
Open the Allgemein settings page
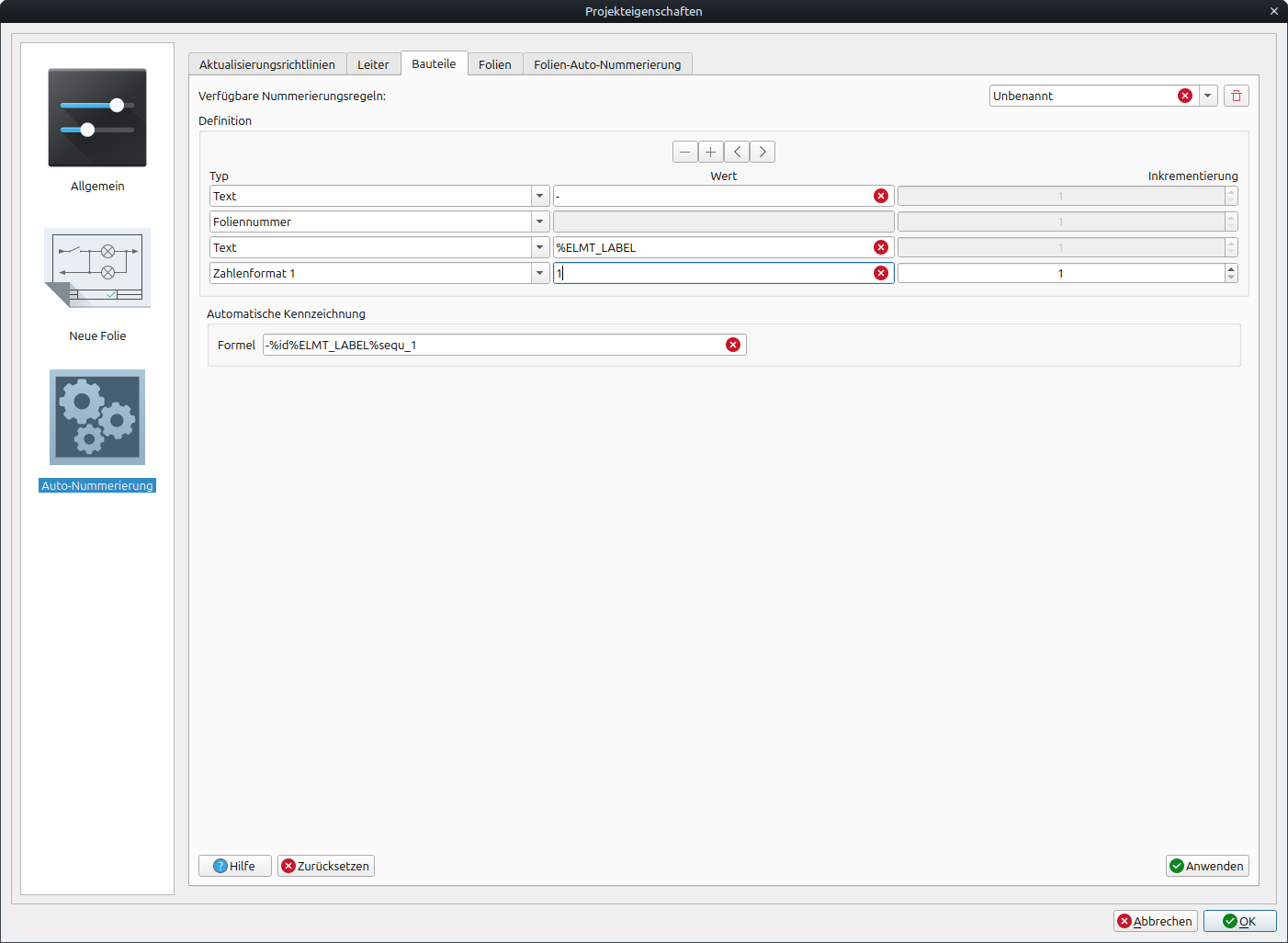97,118
